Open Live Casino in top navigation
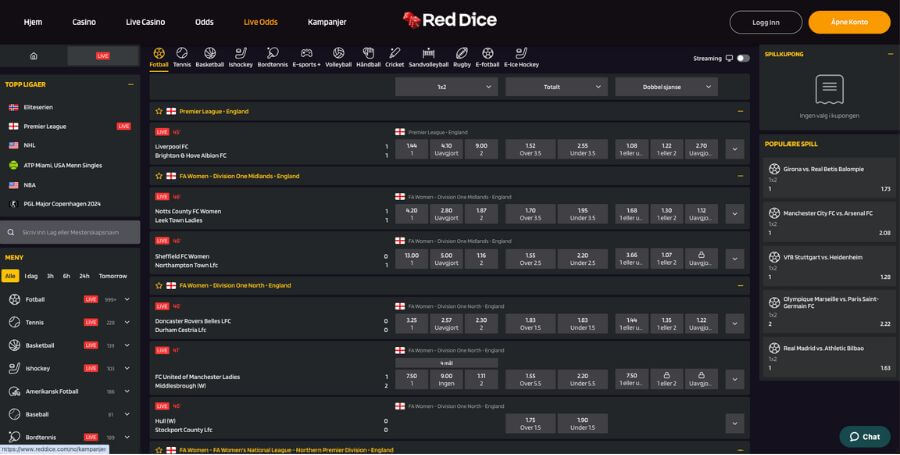This screenshot has height=455, width=900. 145,22
